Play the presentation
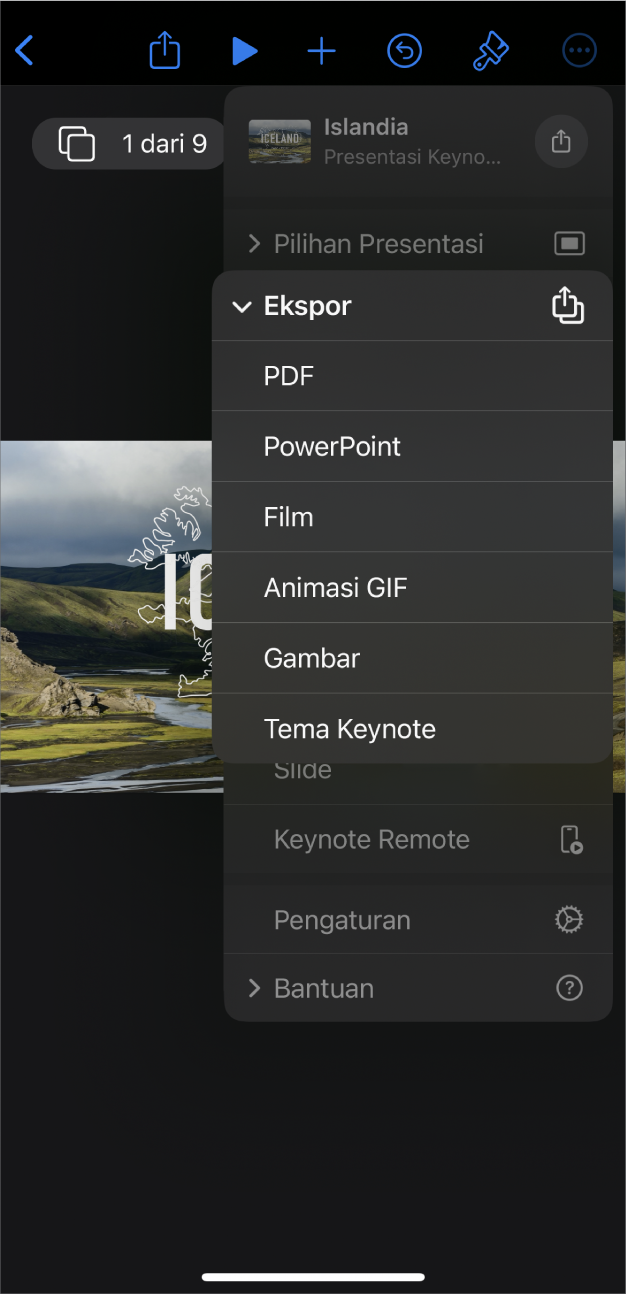627x1295 pixels. pyautogui.click(x=244, y=51)
